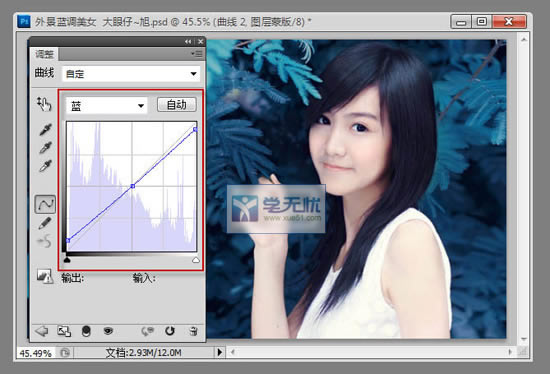Delete this adjustment layer with trash icon
550x374 pixels.
click(x=193, y=331)
